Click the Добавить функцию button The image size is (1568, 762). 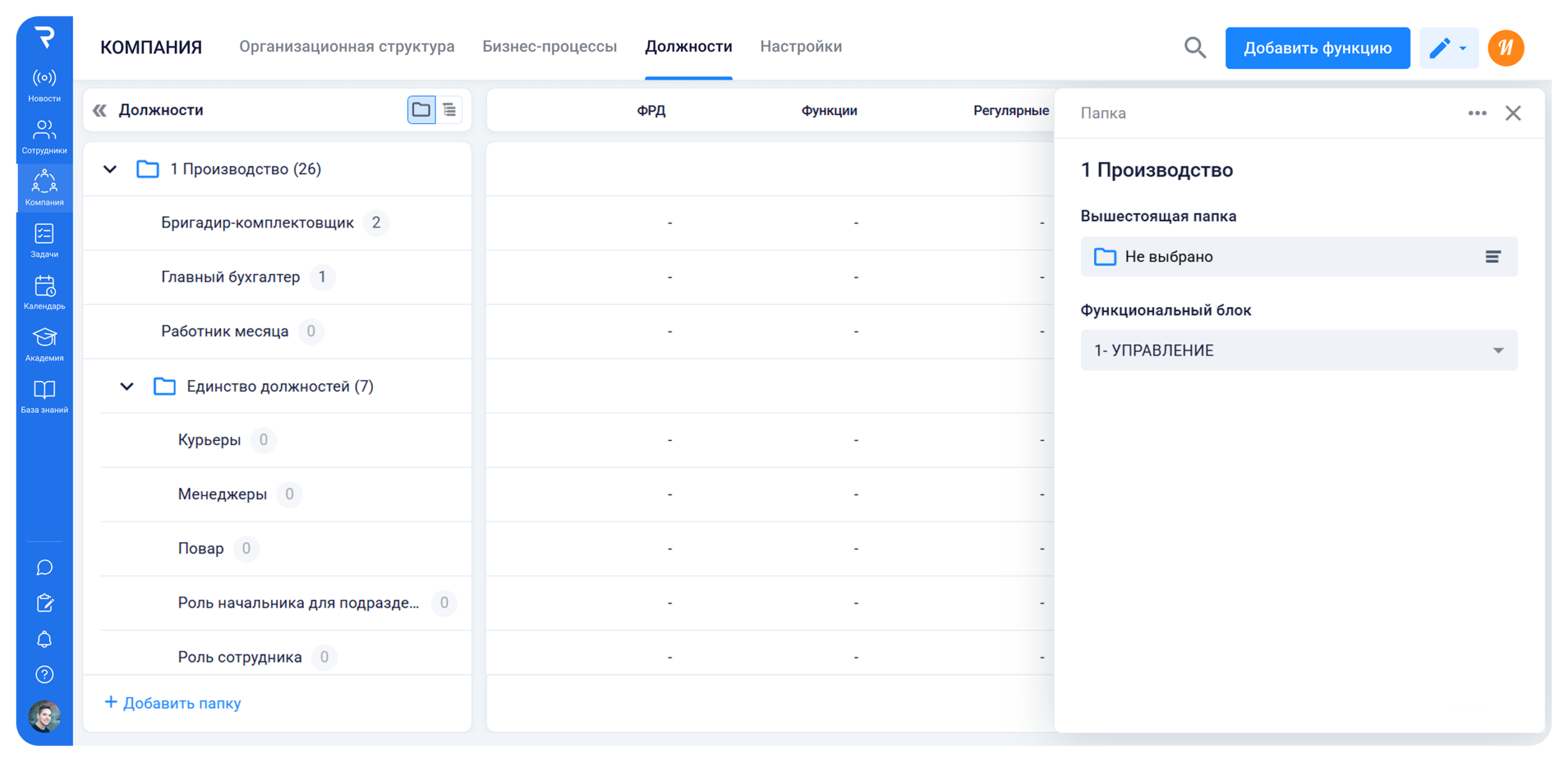(1317, 48)
